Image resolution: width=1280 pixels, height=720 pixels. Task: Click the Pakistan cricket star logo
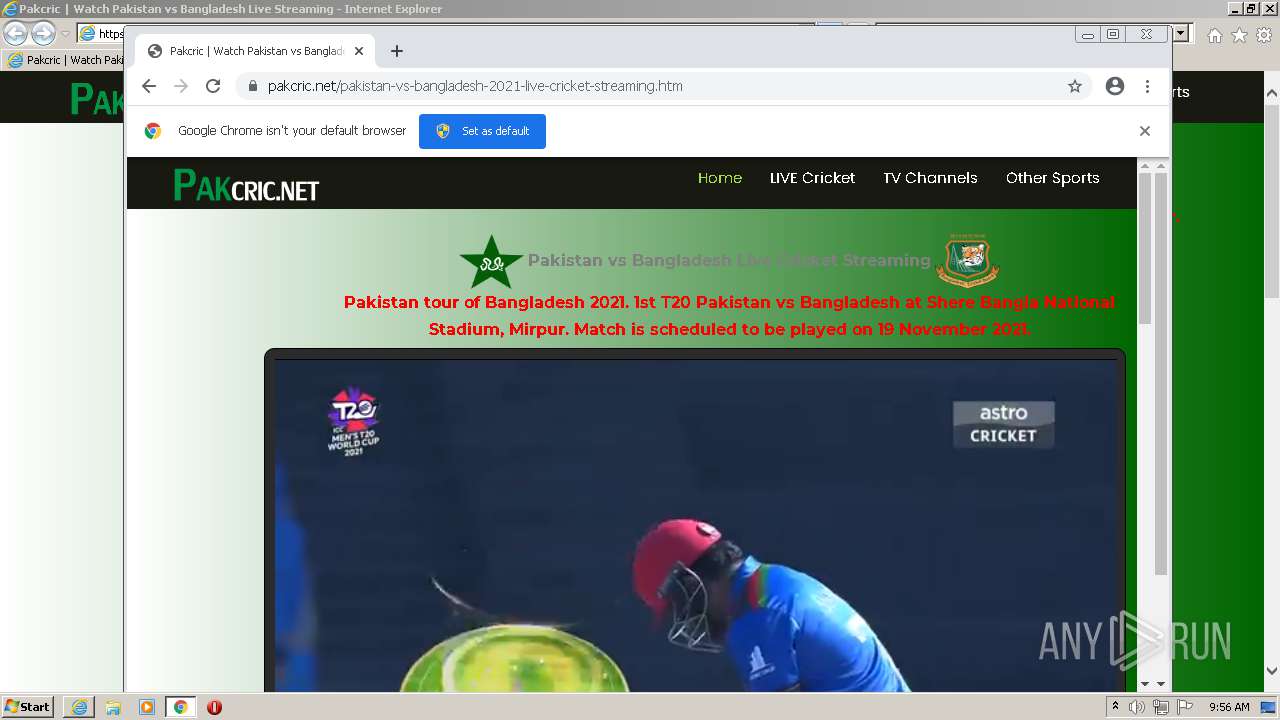click(x=491, y=262)
